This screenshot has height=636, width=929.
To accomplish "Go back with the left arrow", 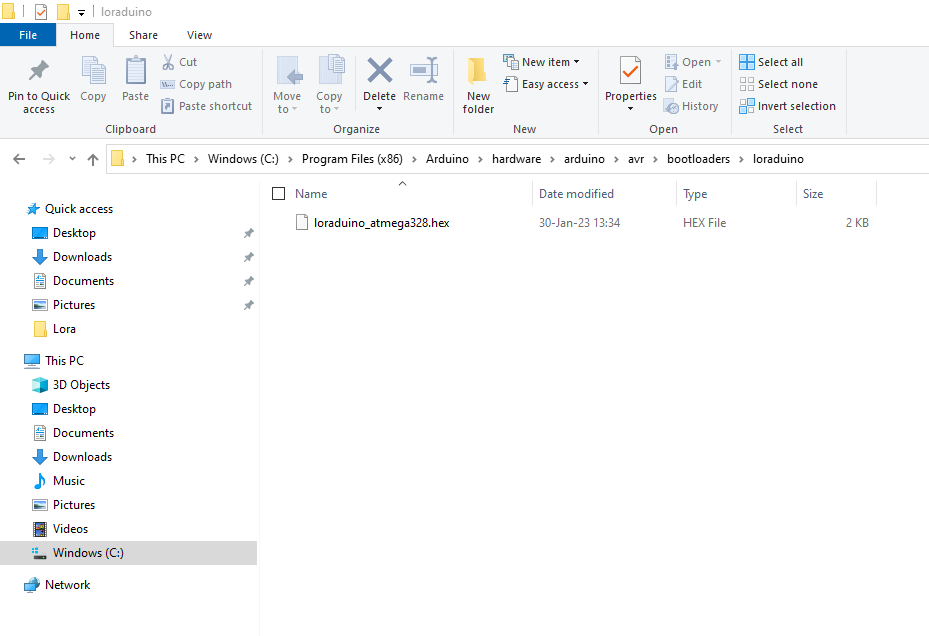I will click(x=19, y=159).
